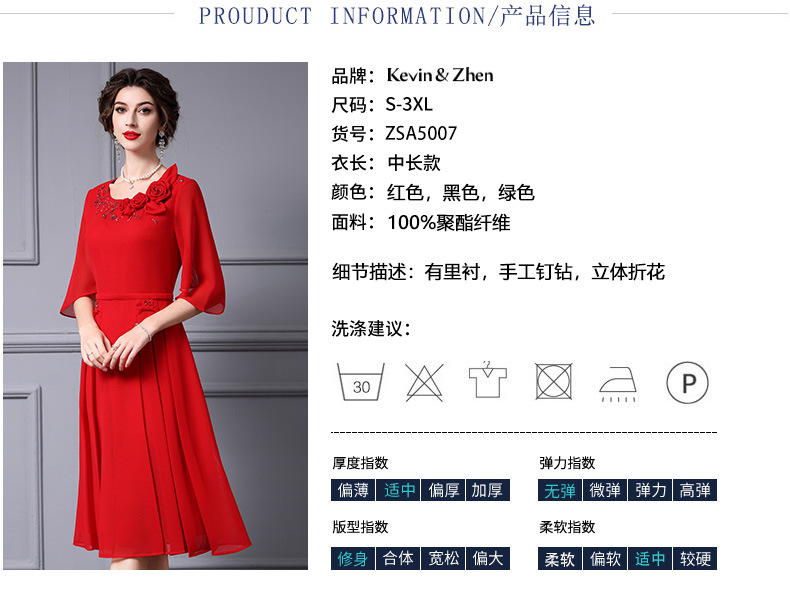
Task: Select the 无弹 elasticity option
Action: click(x=560, y=490)
